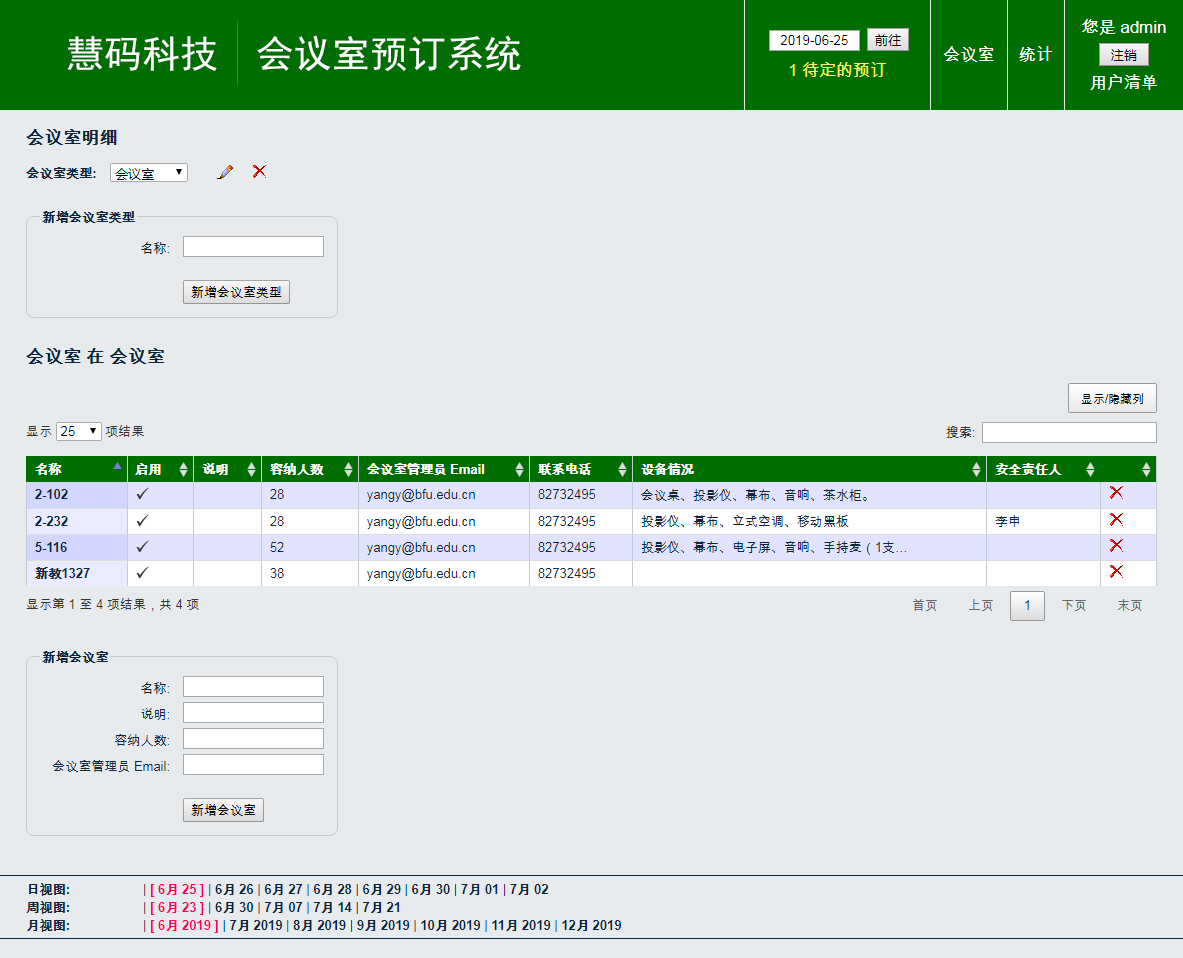Click the red X beside room type dropdown

pyautogui.click(x=259, y=171)
